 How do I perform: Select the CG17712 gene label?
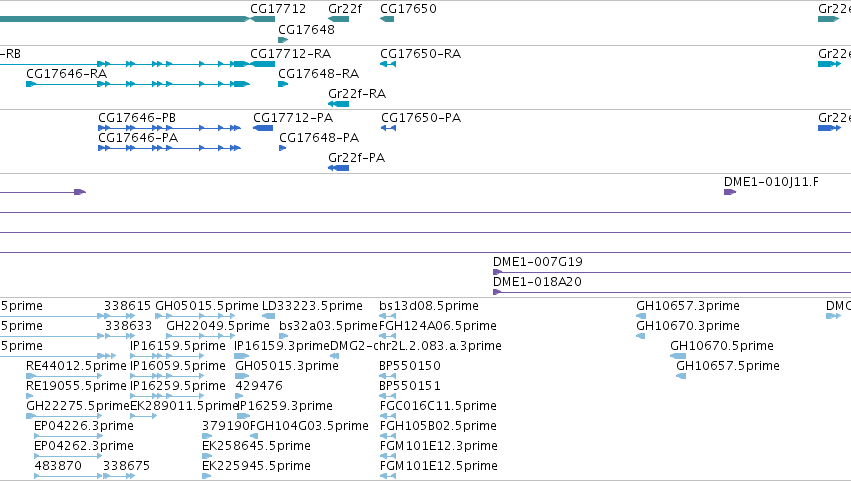tap(278, 9)
